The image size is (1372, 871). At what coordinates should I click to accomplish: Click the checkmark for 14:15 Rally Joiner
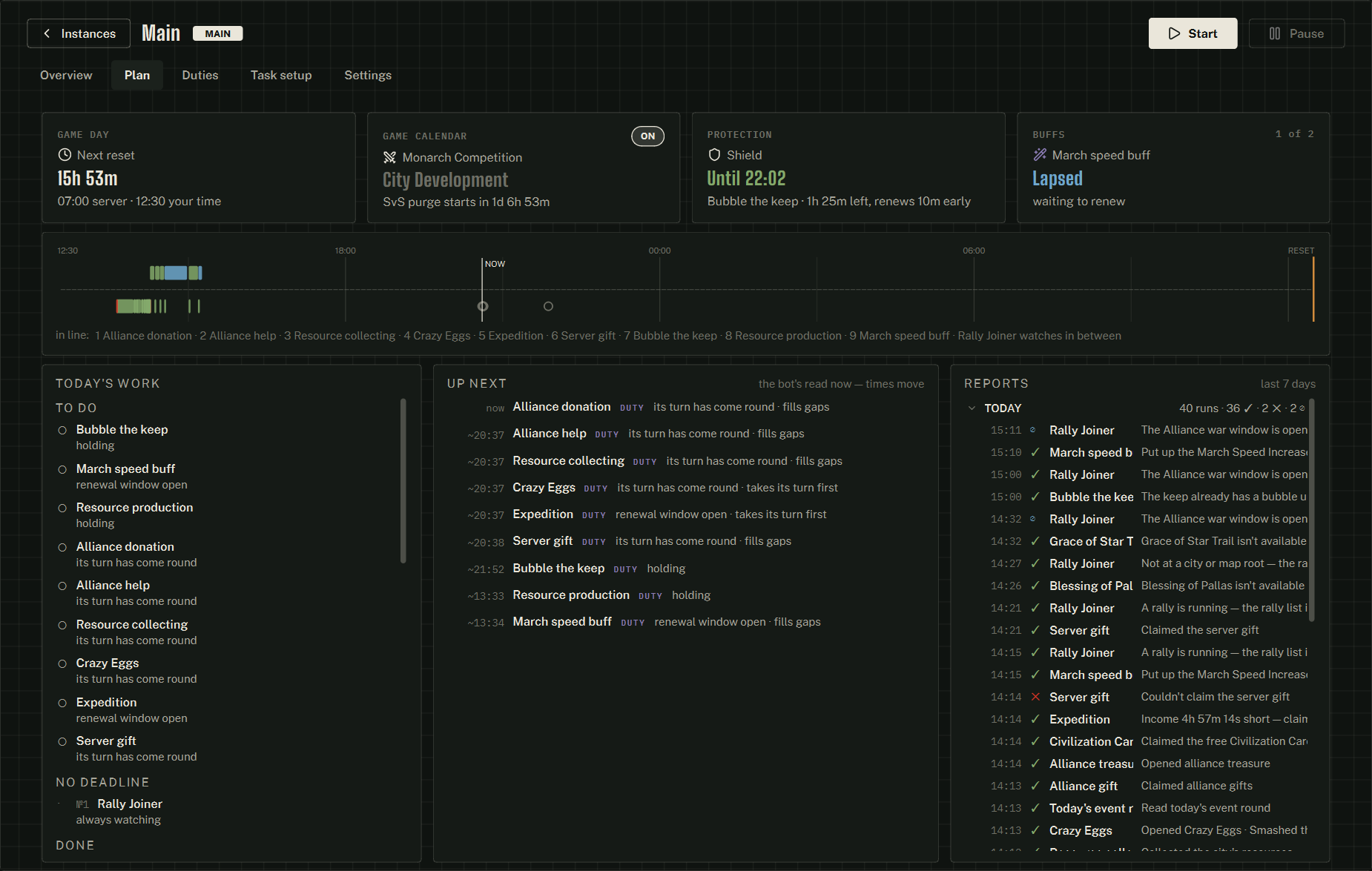(x=1035, y=652)
